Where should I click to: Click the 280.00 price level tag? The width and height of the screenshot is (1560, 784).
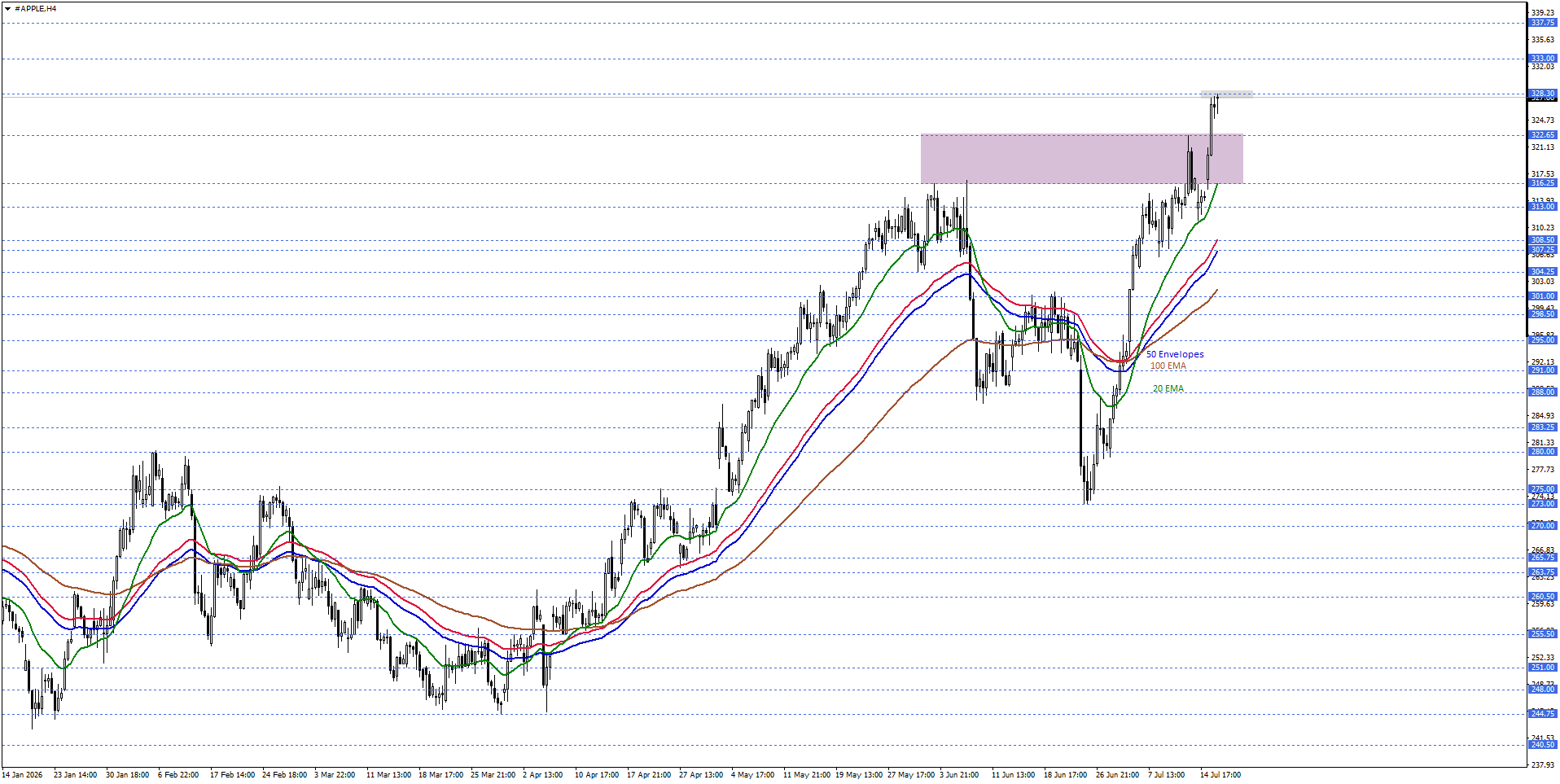click(x=1543, y=452)
